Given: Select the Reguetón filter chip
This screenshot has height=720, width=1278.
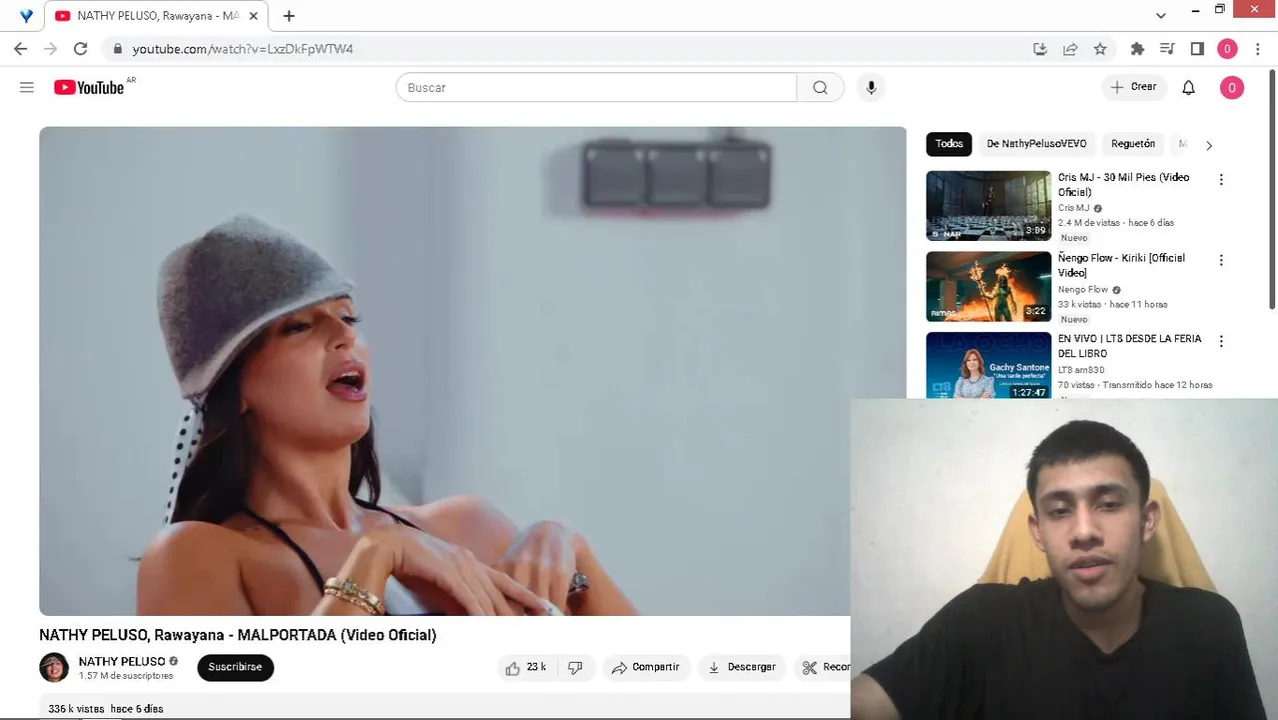Looking at the screenshot, I should click(x=1133, y=144).
